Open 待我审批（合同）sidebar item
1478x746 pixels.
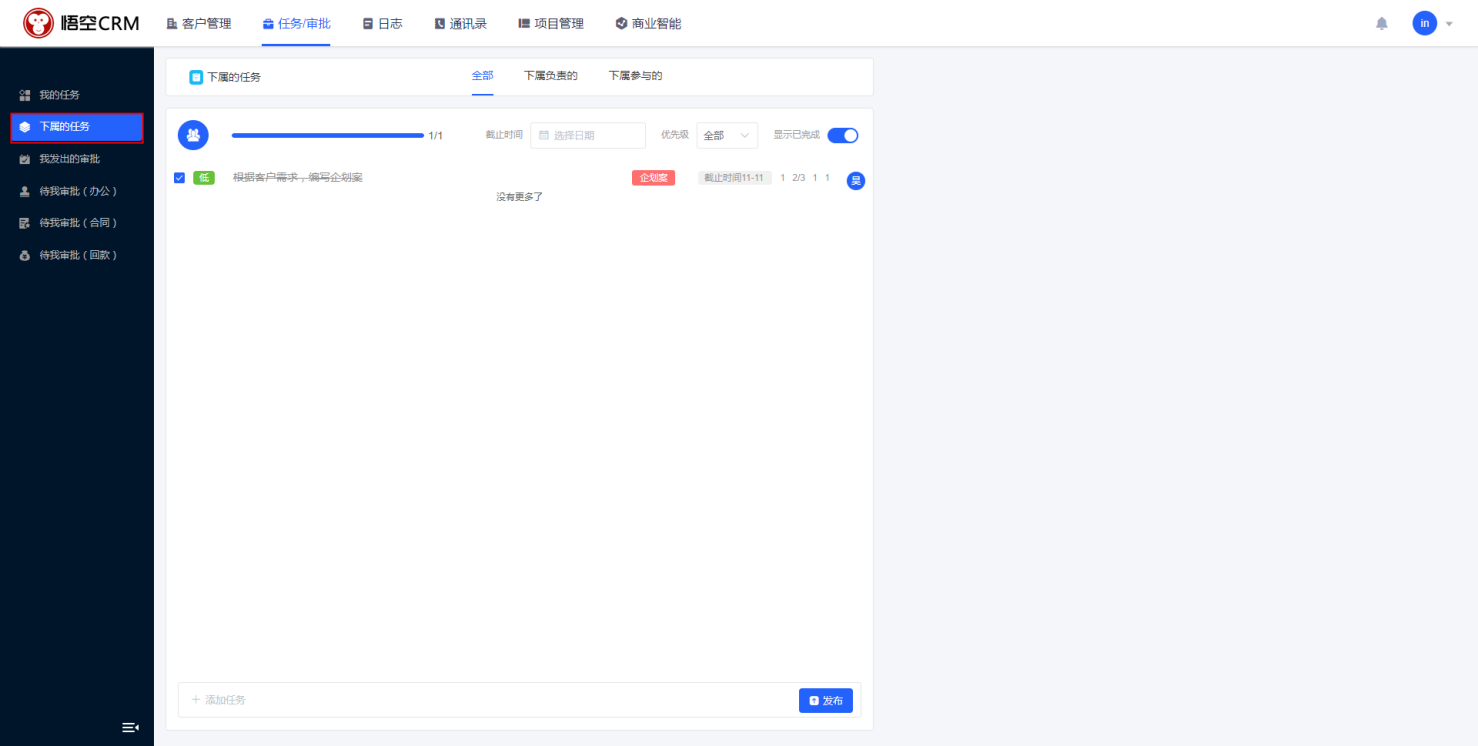[78, 223]
